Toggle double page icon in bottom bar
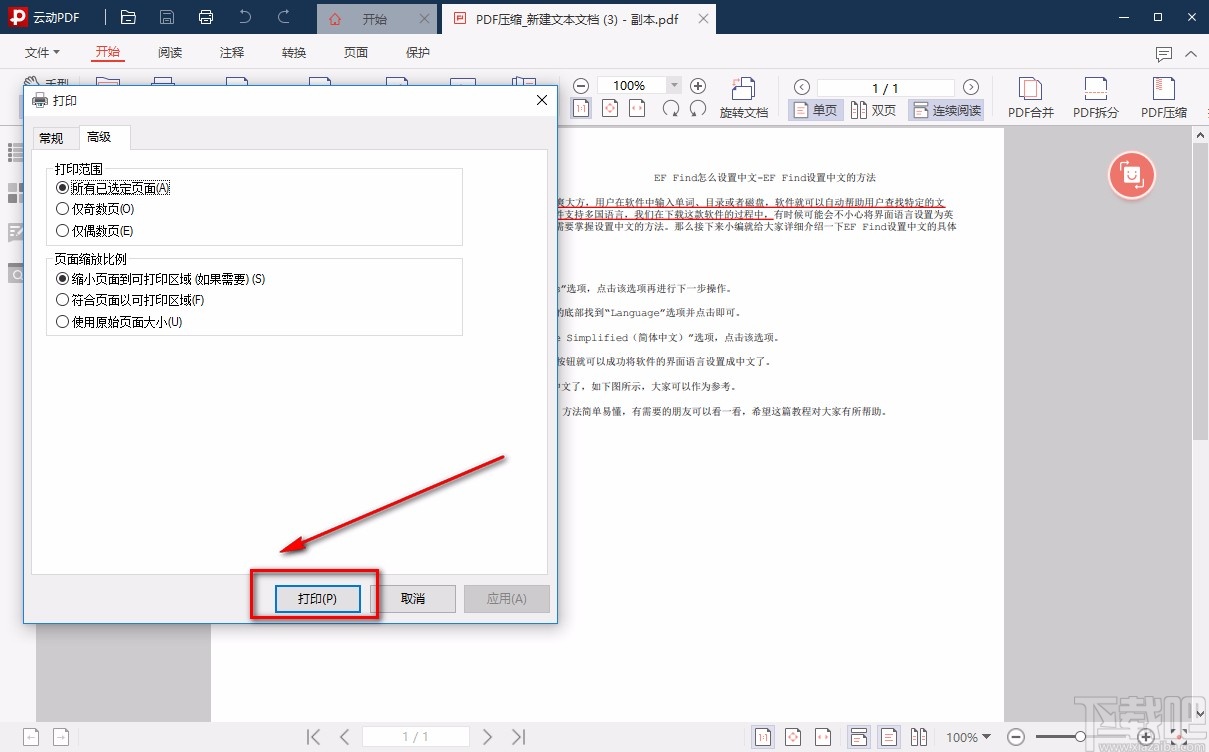Viewport: 1209px width, 752px height. 919,737
